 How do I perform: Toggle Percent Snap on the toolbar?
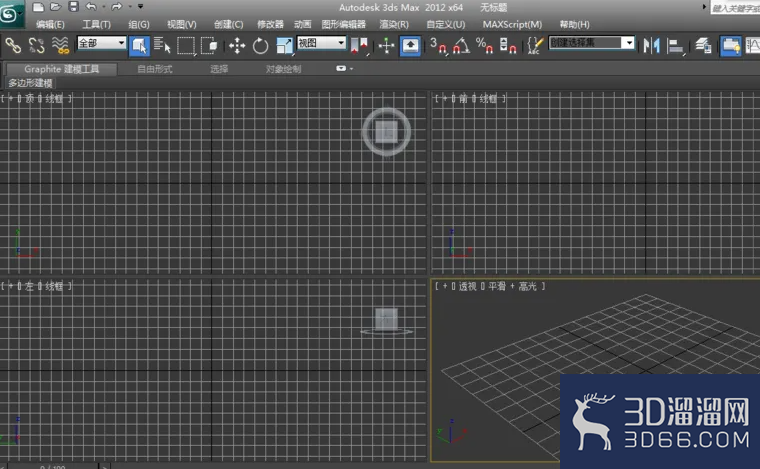coord(484,45)
